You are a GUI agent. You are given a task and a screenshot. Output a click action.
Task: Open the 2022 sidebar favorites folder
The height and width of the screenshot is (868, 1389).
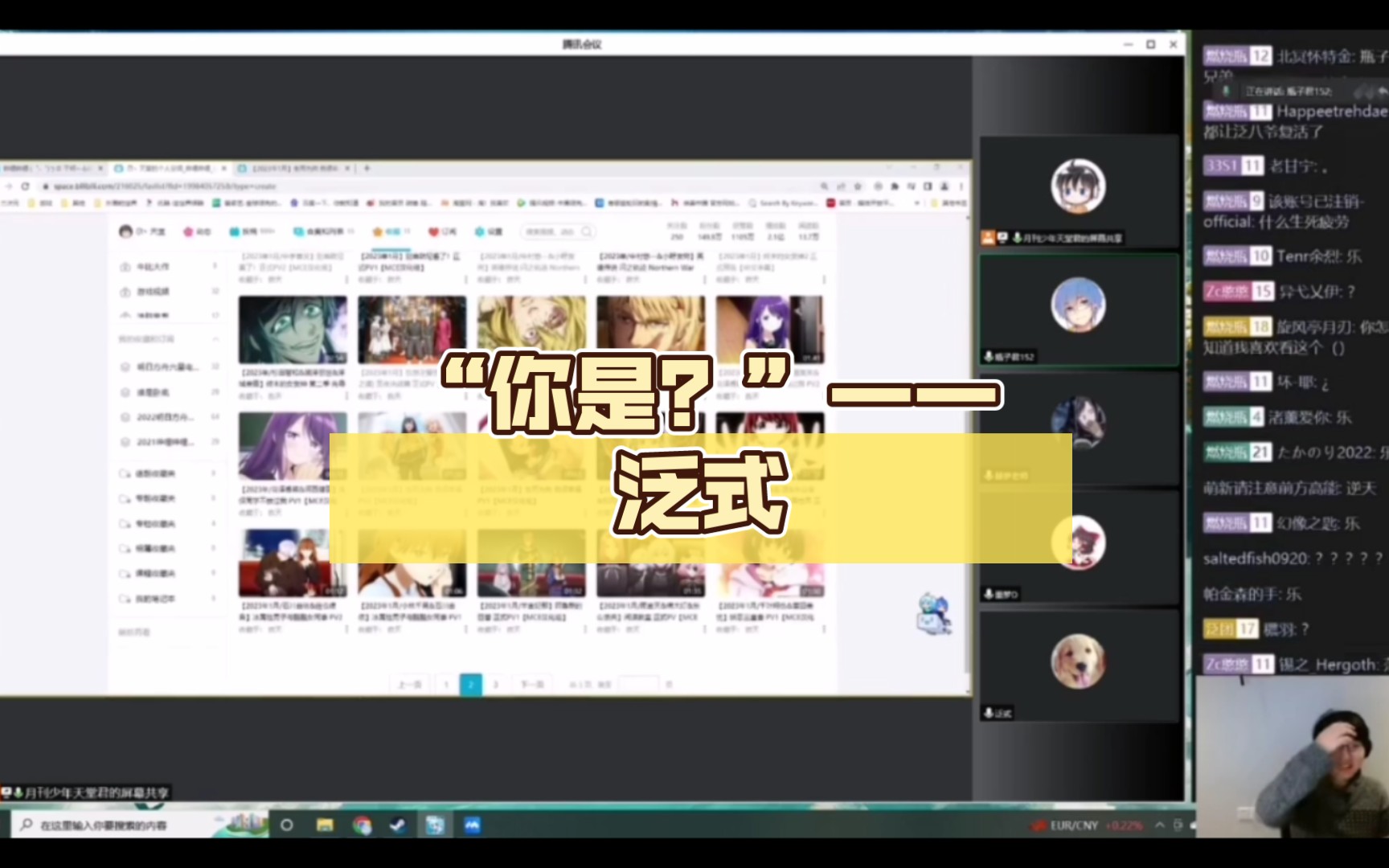click(169, 417)
